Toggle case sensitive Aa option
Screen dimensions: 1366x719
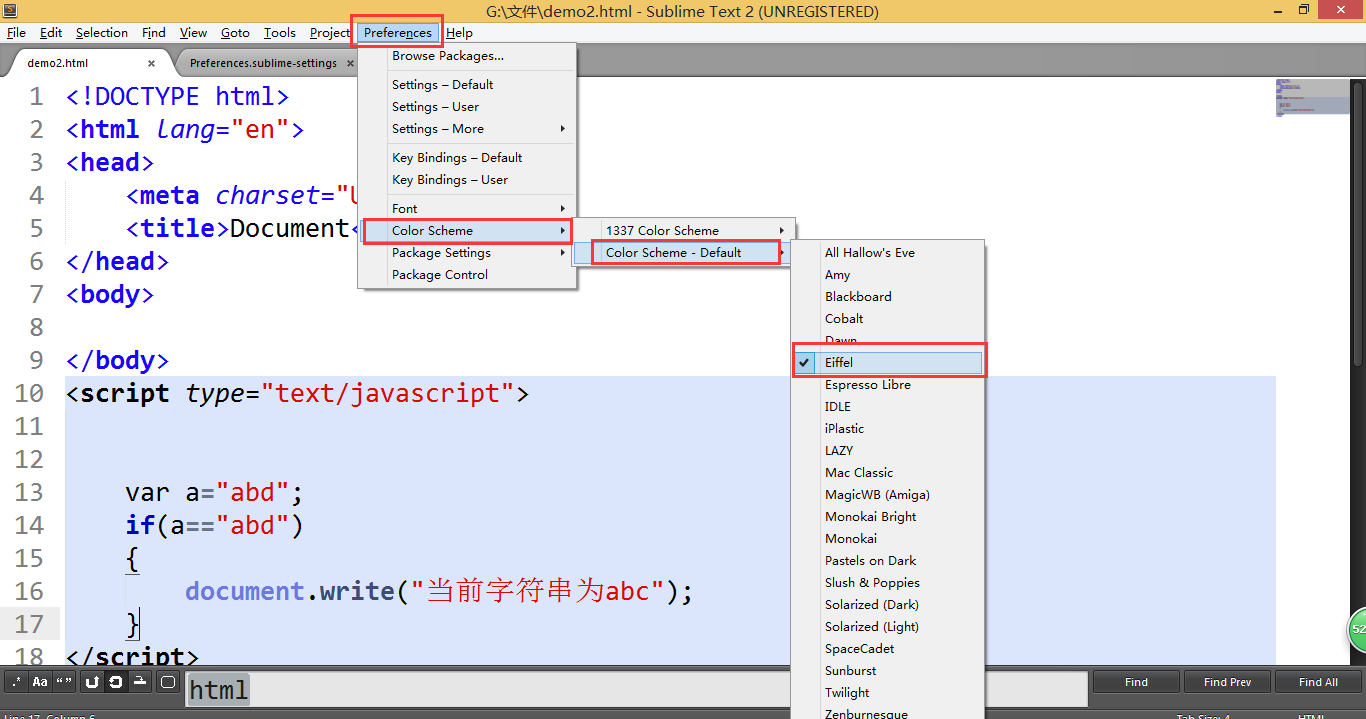click(x=40, y=682)
